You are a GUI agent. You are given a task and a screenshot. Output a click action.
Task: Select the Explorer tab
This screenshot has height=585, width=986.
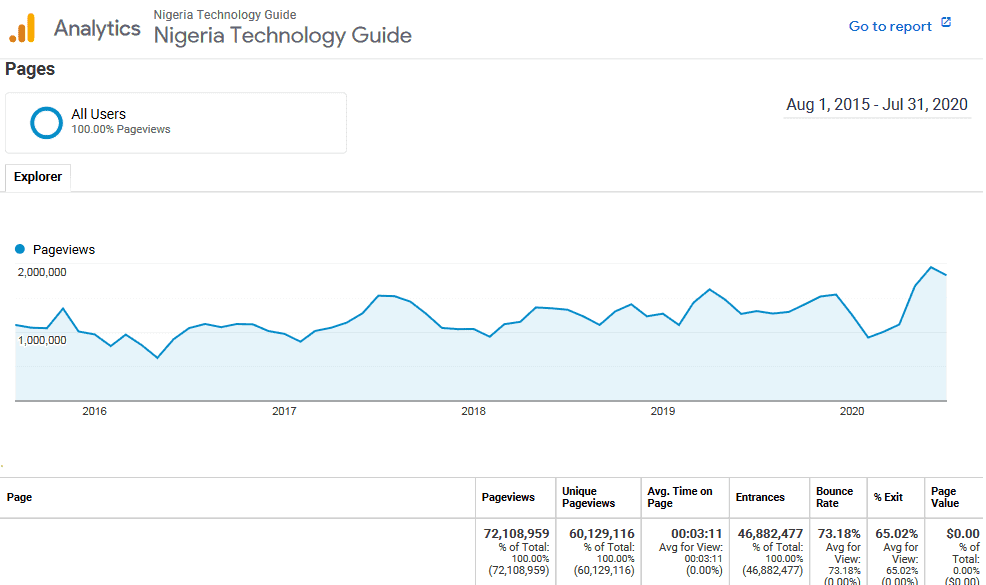[x=38, y=177]
